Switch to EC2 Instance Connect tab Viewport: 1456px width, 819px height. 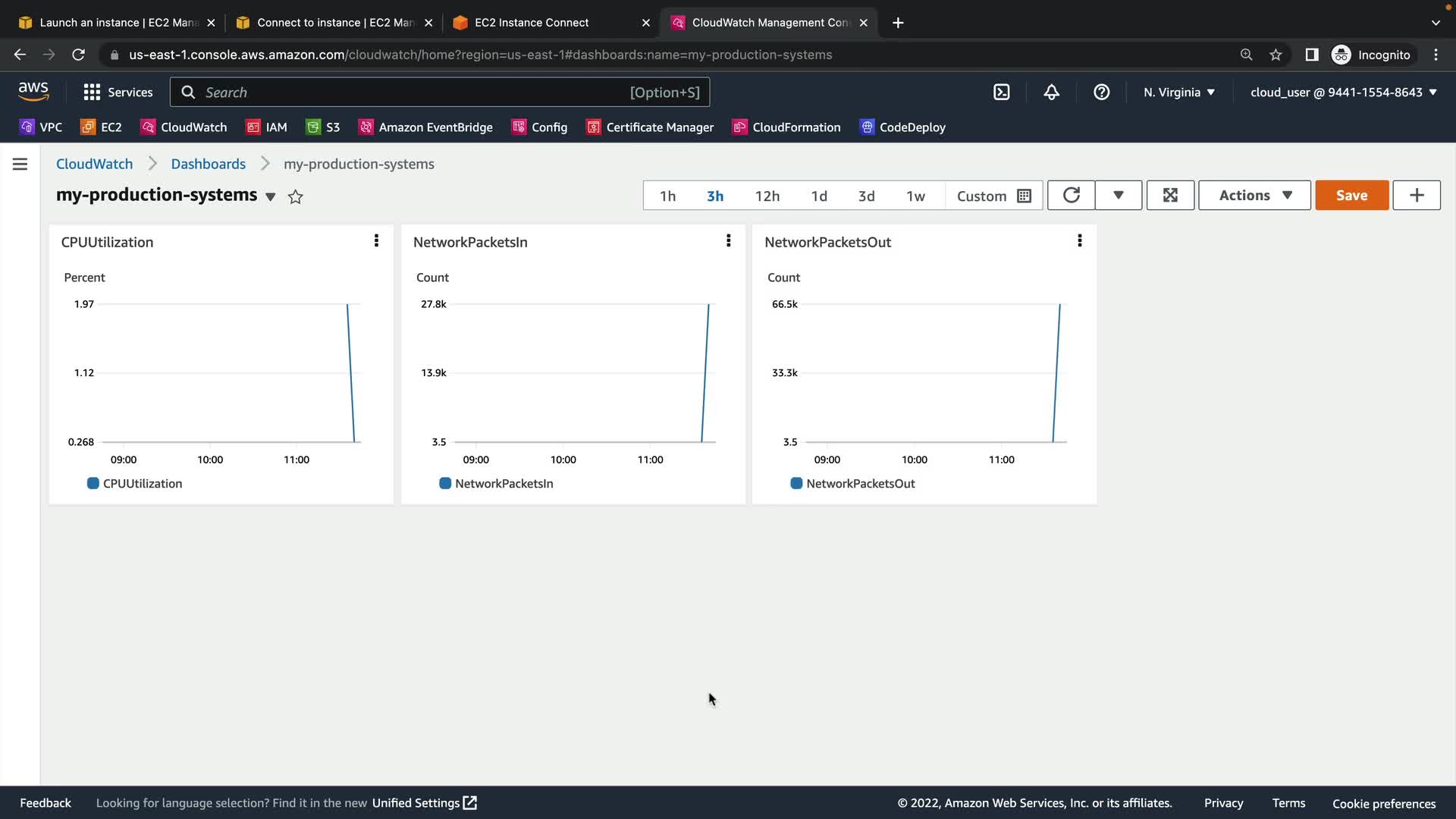coord(531,23)
